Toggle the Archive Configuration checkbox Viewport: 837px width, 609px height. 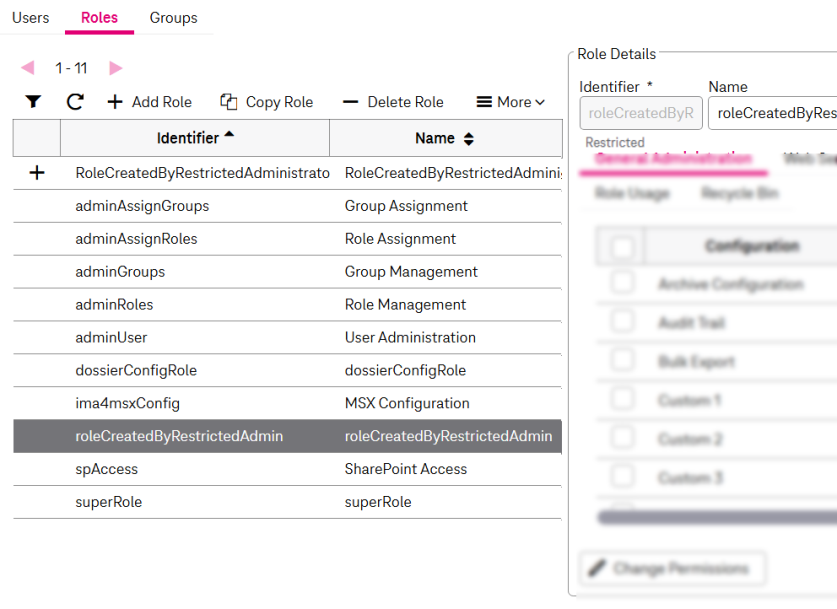[623, 284]
